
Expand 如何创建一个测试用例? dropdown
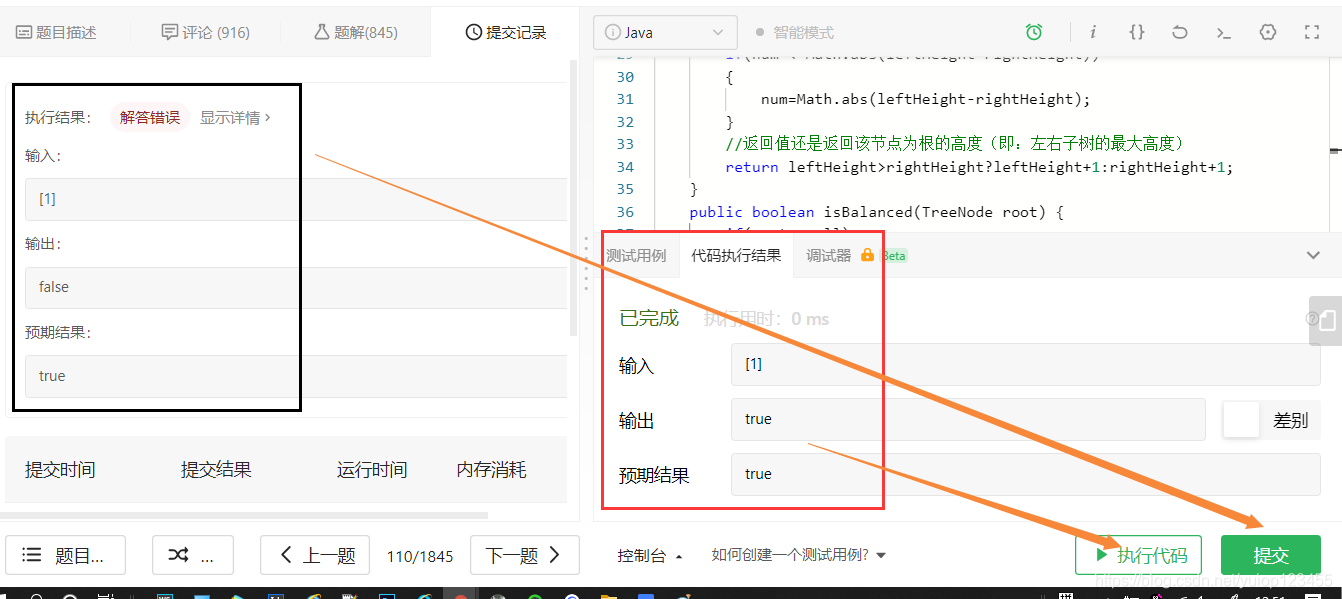click(798, 555)
